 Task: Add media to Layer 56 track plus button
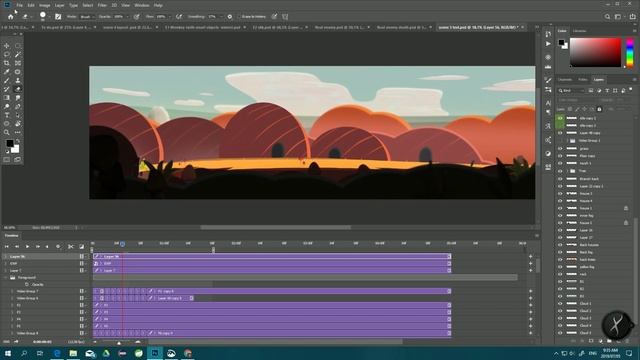coord(530,257)
